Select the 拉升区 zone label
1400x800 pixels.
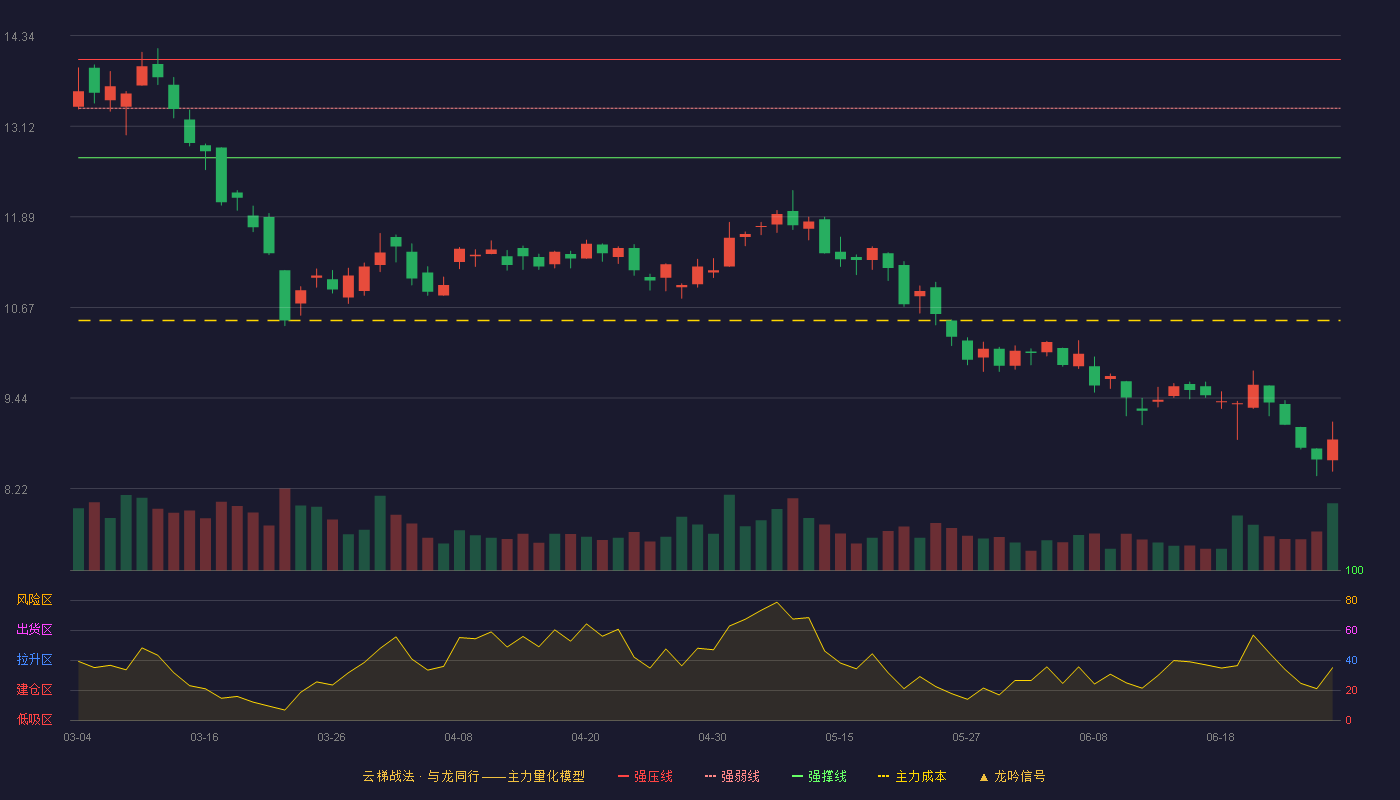(34, 660)
